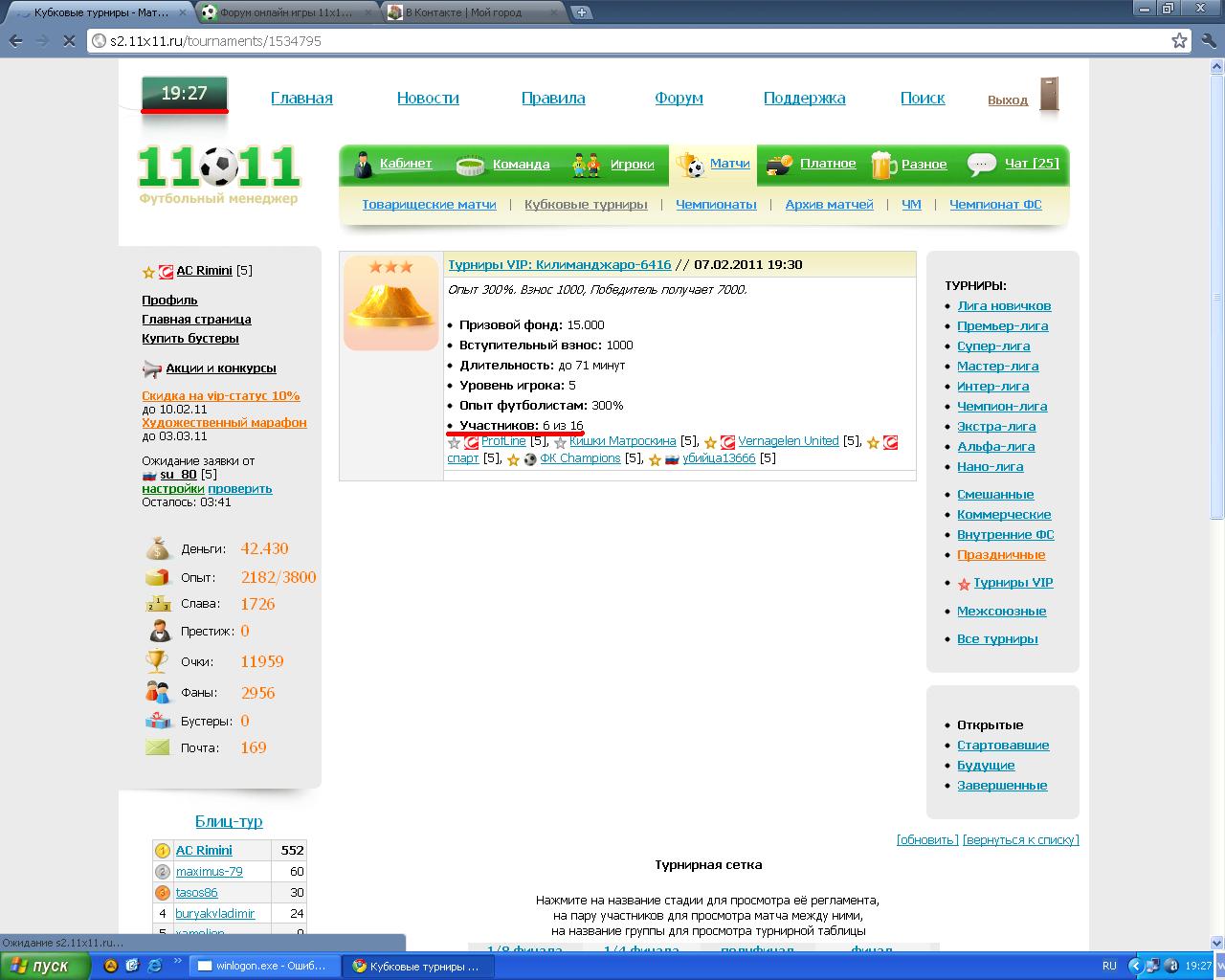1225x980 pixels.
Task: Click the chat speech bubble icon
Action: tap(981, 165)
